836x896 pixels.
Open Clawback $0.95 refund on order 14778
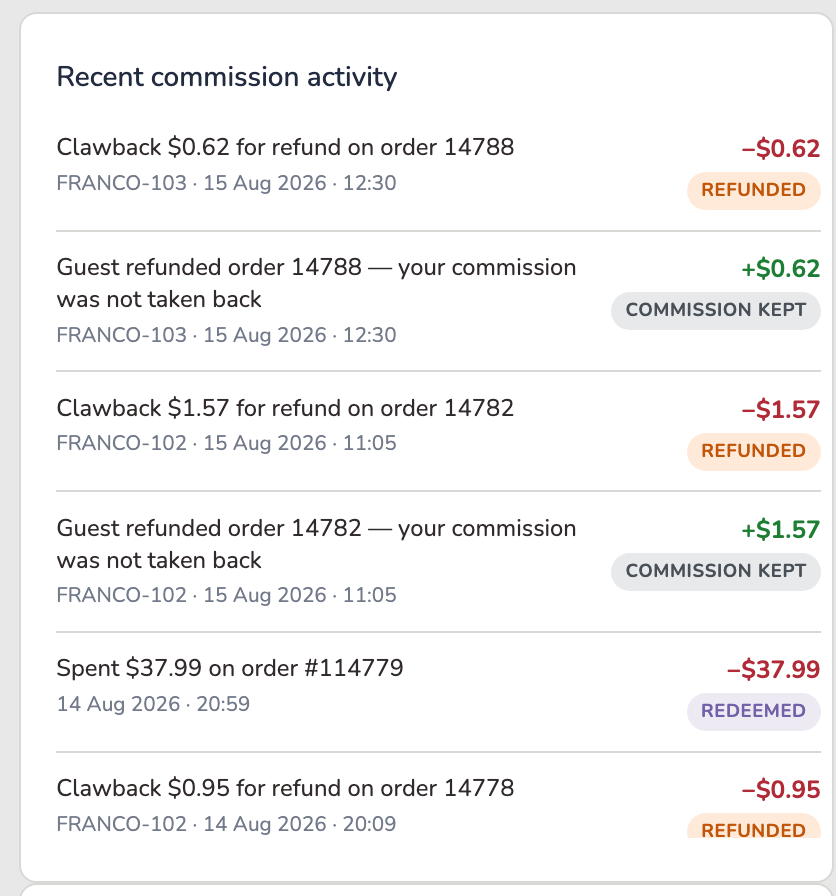pyautogui.click(x=438, y=795)
